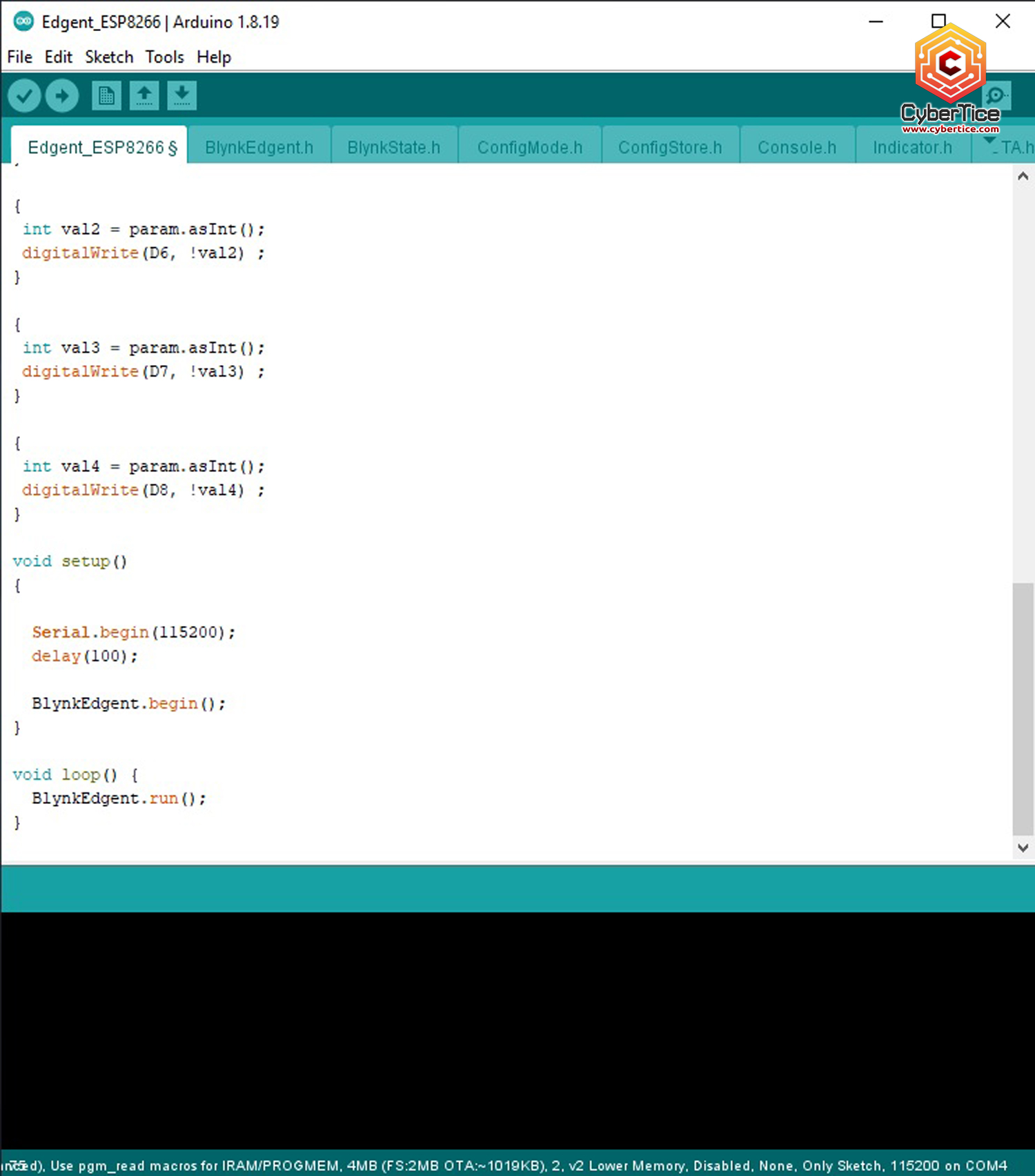The height and width of the screenshot is (1176, 1035).
Task: Click the vertical scrollbar thumb
Action: pyautogui.click(x=1023, y=707)
